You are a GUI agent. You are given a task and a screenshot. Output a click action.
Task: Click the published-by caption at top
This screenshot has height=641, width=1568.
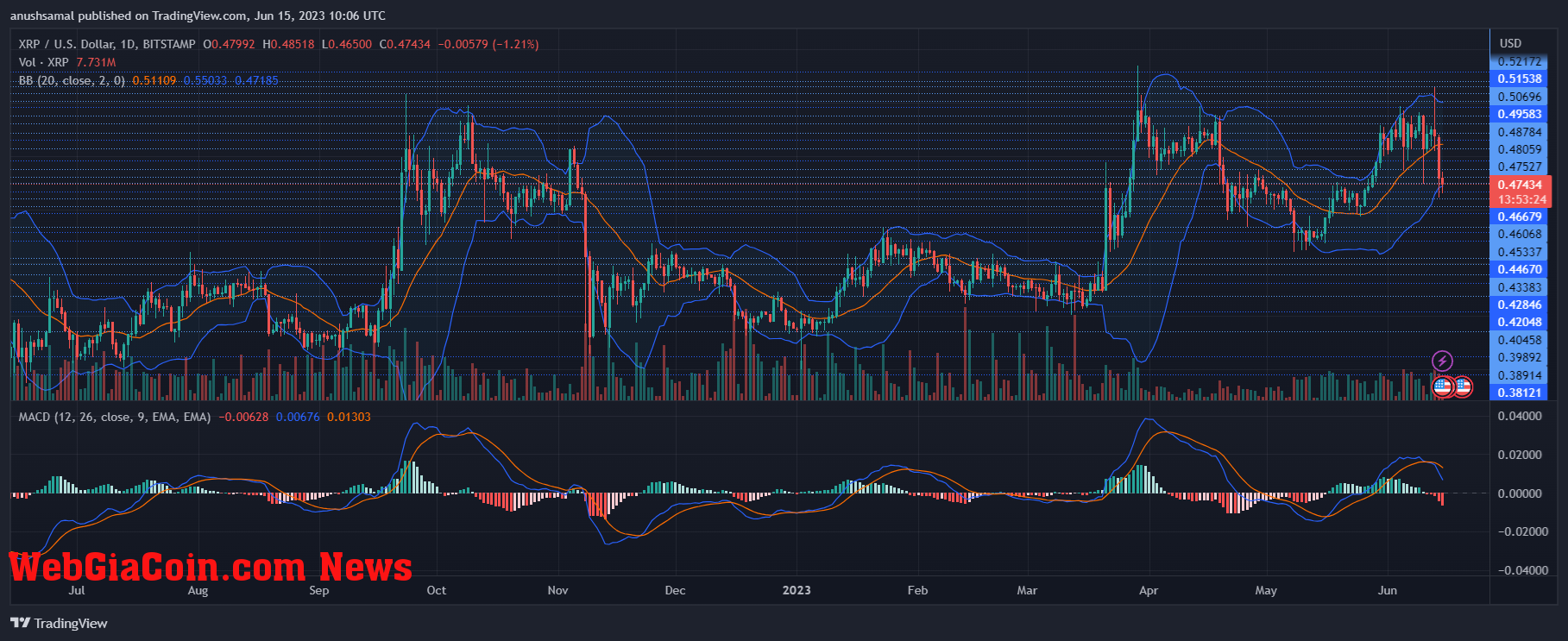pyautogui.click(x=198, y=16)
